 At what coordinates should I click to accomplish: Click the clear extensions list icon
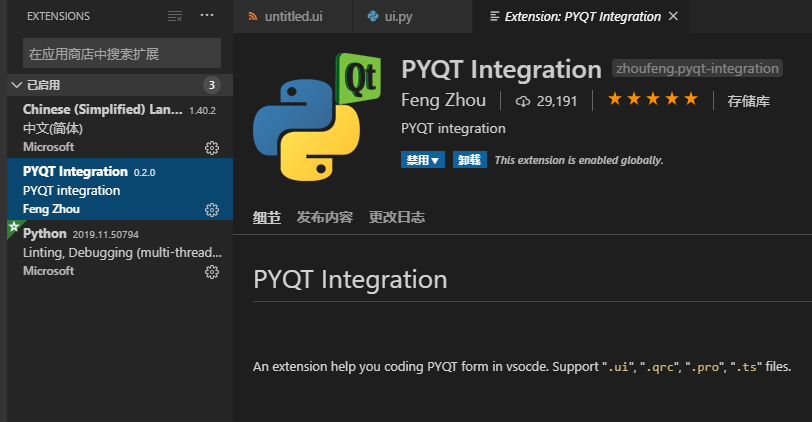coord(175,16)
